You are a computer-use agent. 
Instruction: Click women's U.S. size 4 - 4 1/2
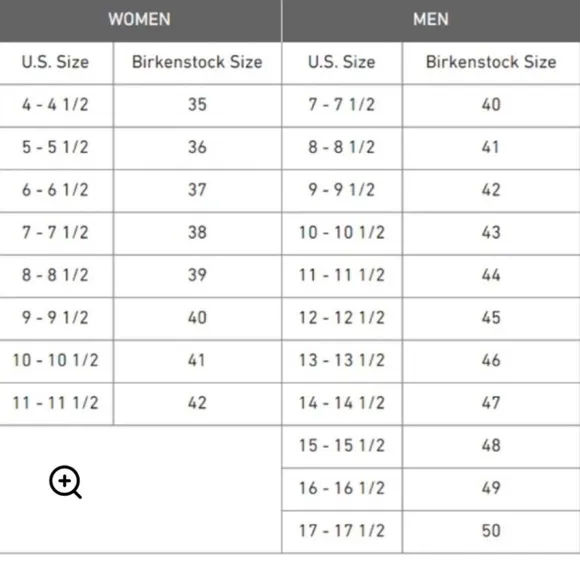(56, 106)
